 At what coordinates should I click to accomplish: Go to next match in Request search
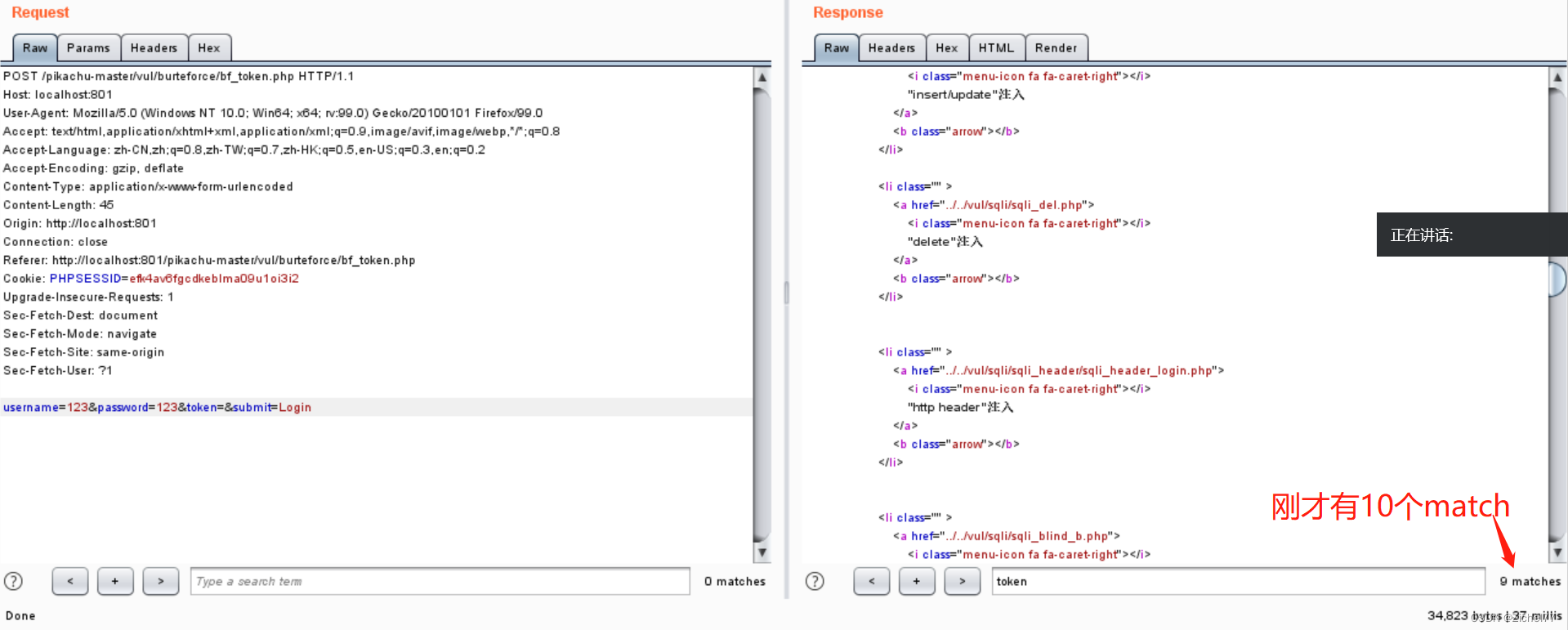coord(161,581)
